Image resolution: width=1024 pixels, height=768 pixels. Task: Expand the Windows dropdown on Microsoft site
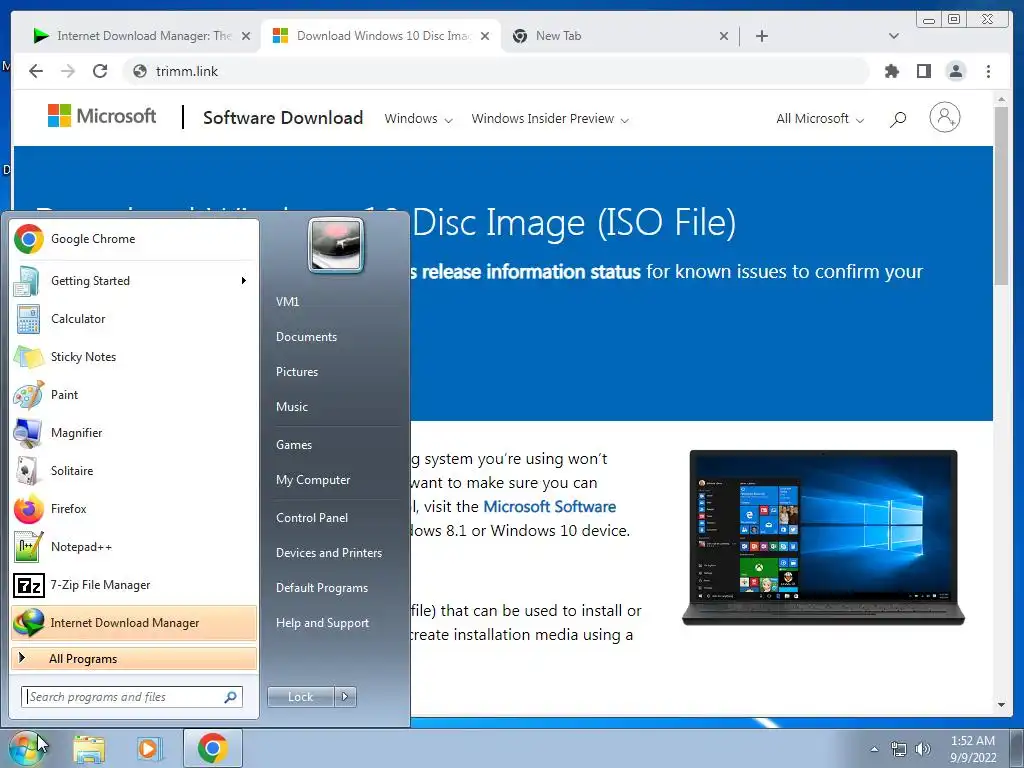click(x=418, y=119)
